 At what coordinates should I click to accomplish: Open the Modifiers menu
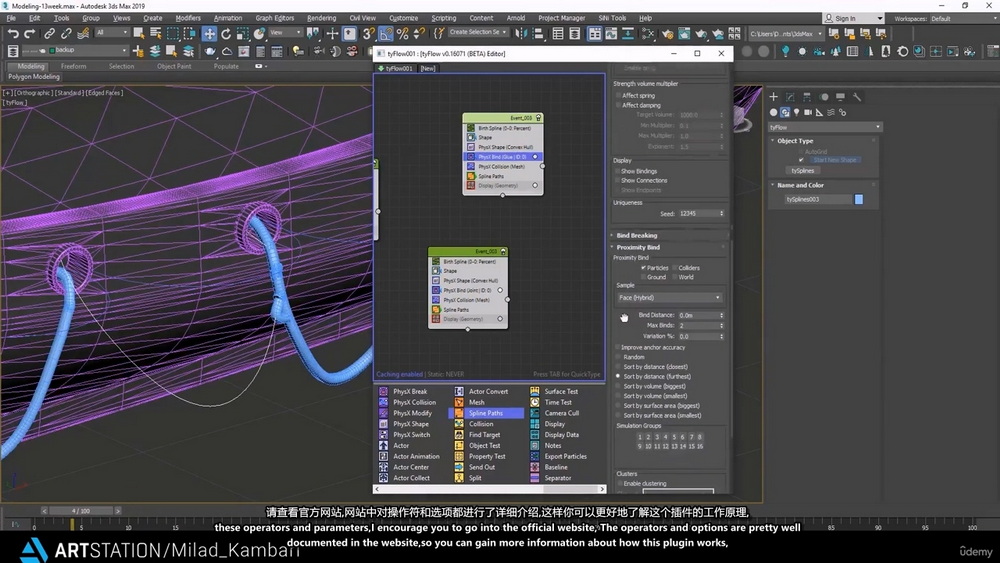coord(188,18)
